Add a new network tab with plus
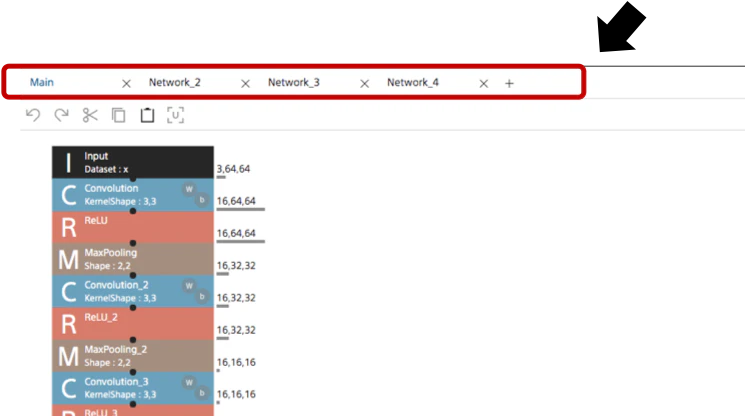Screen dimensions: 745x416 [x=509, y=84]
